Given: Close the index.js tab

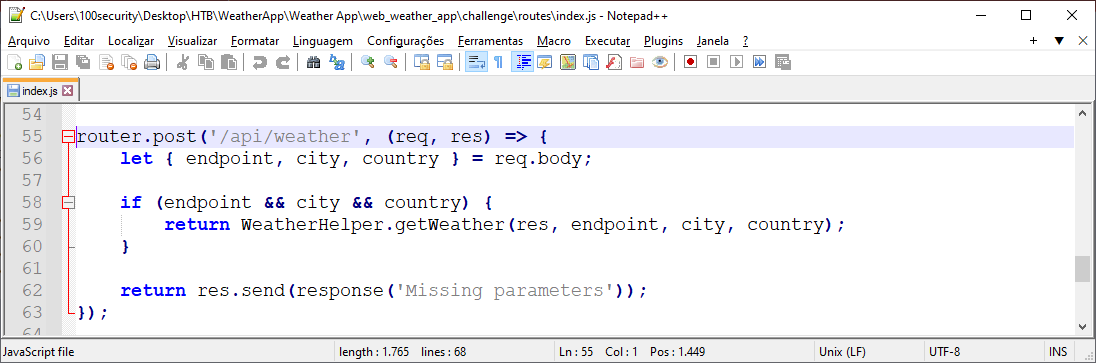Looking at the screenshot, I should [67, 91].
